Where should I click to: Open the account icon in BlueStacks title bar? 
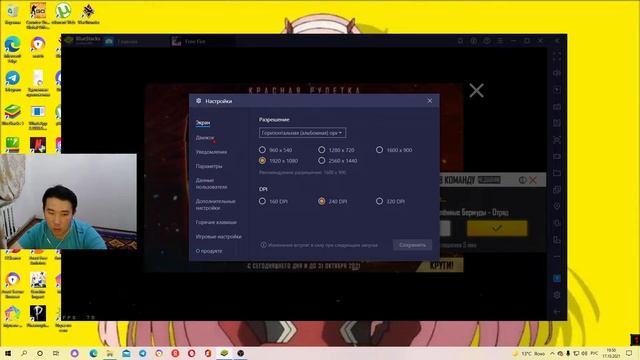pos(473,41)
